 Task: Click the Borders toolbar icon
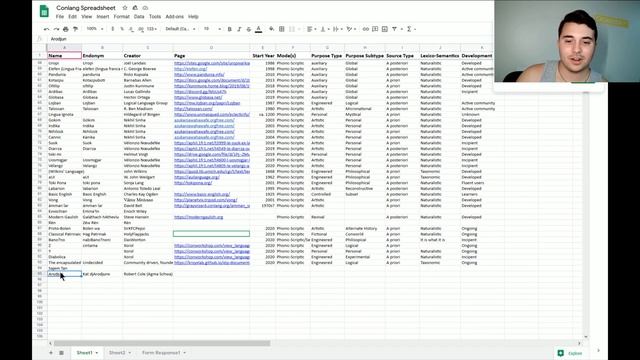click(x=282, y=29)
